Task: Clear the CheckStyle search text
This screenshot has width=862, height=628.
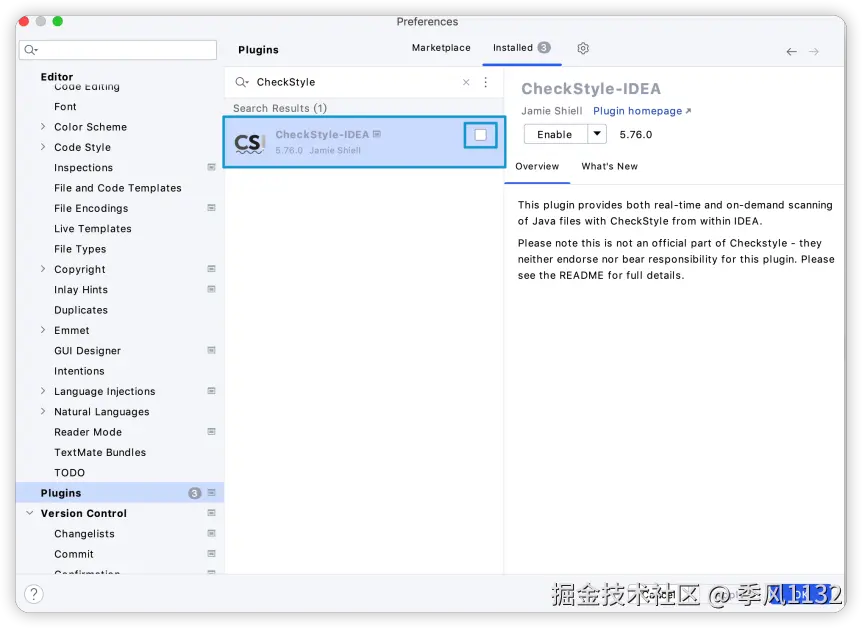Action: (466, 82)
